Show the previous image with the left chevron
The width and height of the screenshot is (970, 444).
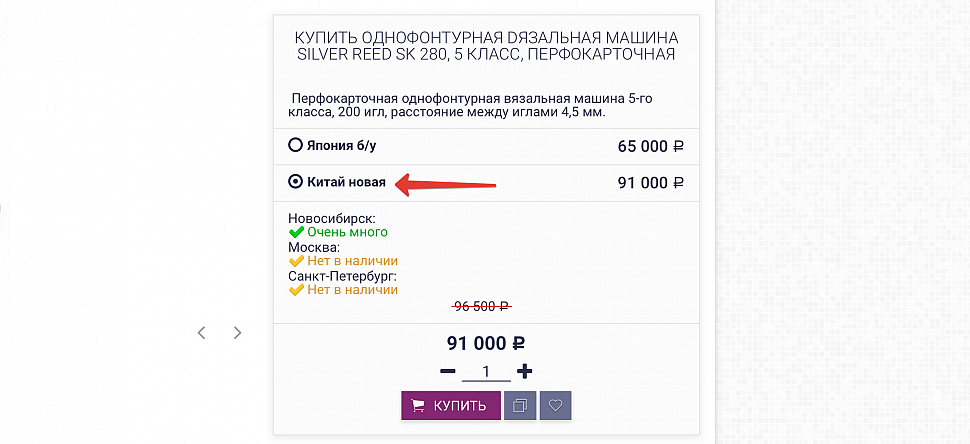point(201,333)
